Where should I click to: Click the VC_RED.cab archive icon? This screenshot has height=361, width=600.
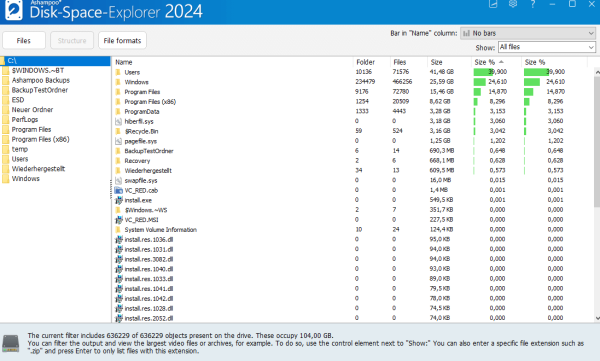[x=119, y=190]
